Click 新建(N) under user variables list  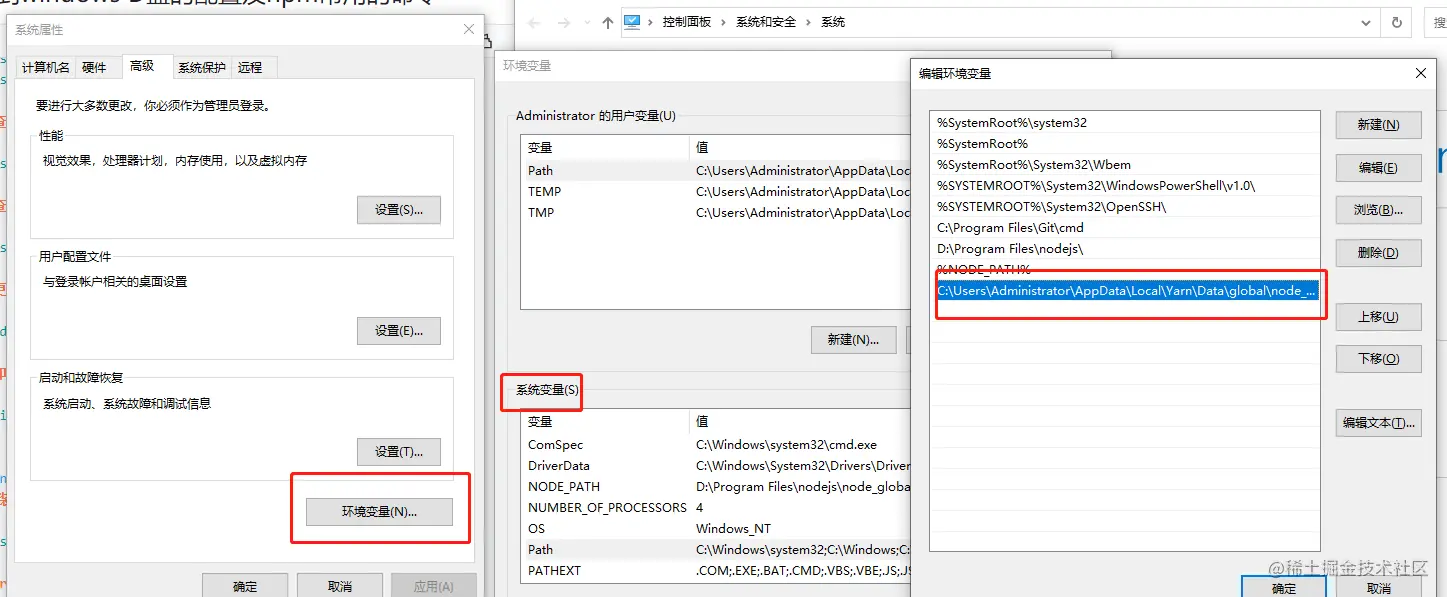(x=853, y=340)
